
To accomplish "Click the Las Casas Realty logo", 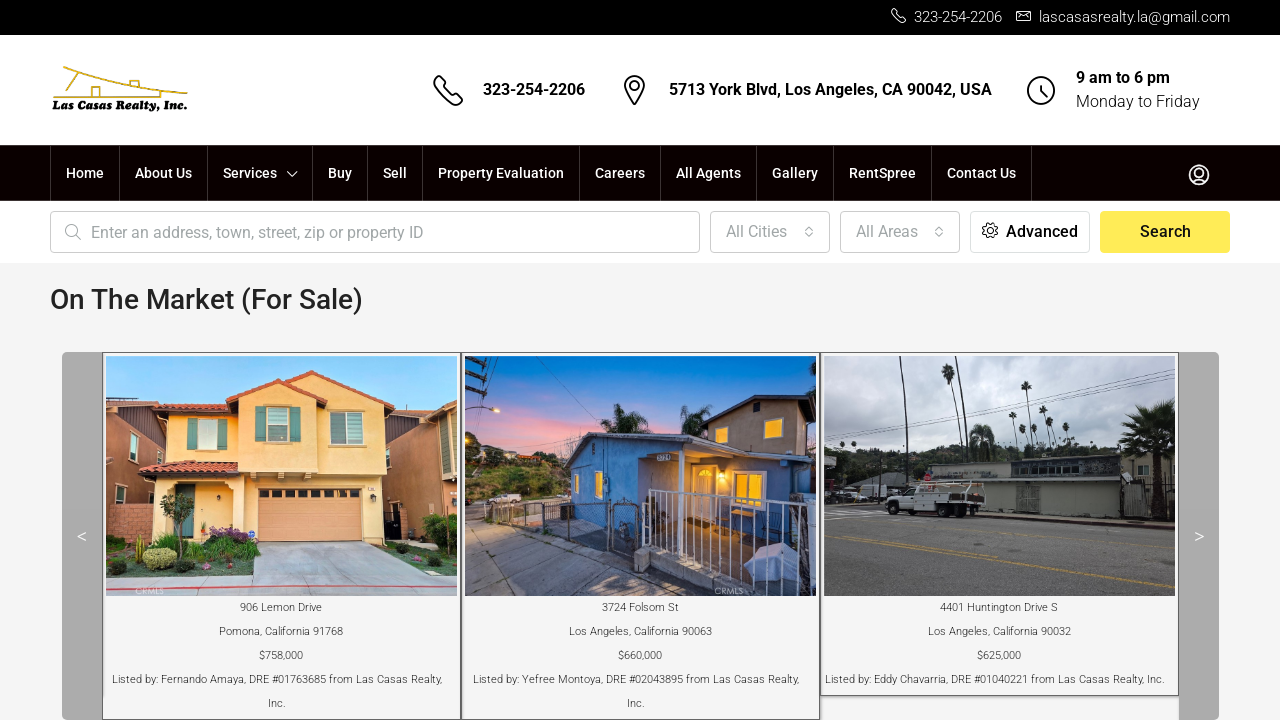I will coord(120,90).
